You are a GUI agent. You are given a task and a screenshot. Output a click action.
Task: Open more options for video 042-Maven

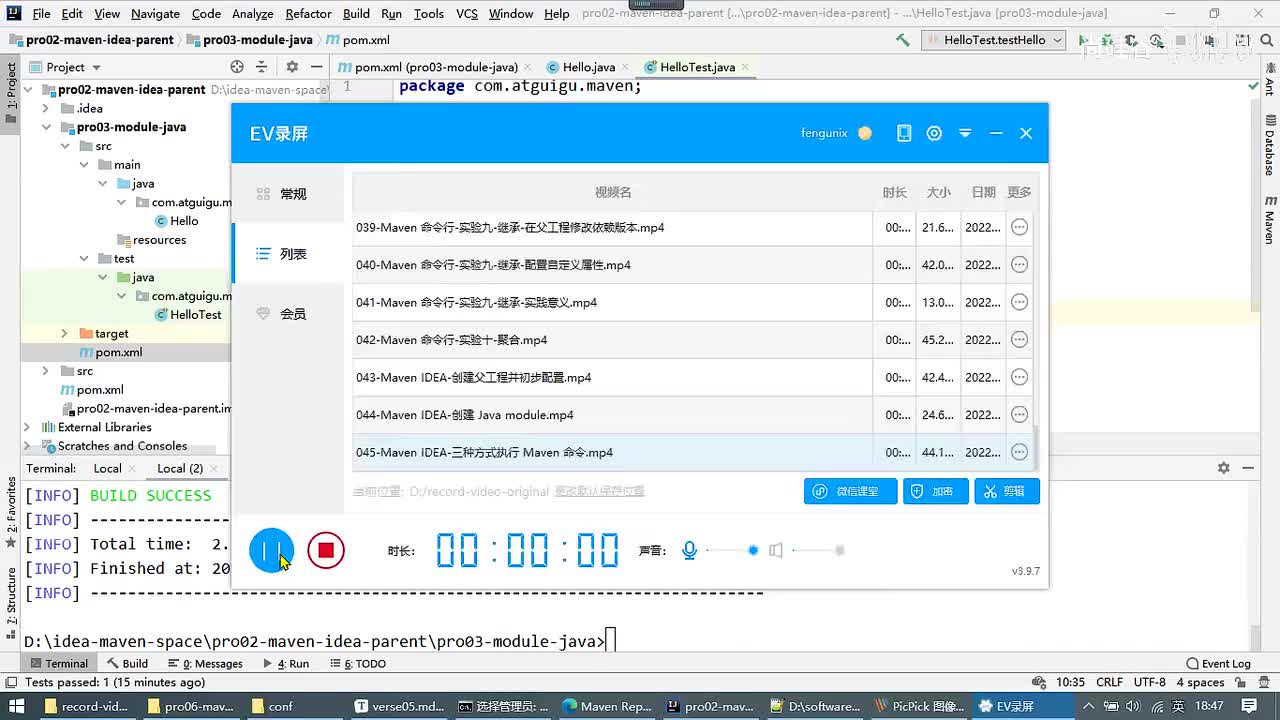1019,340
